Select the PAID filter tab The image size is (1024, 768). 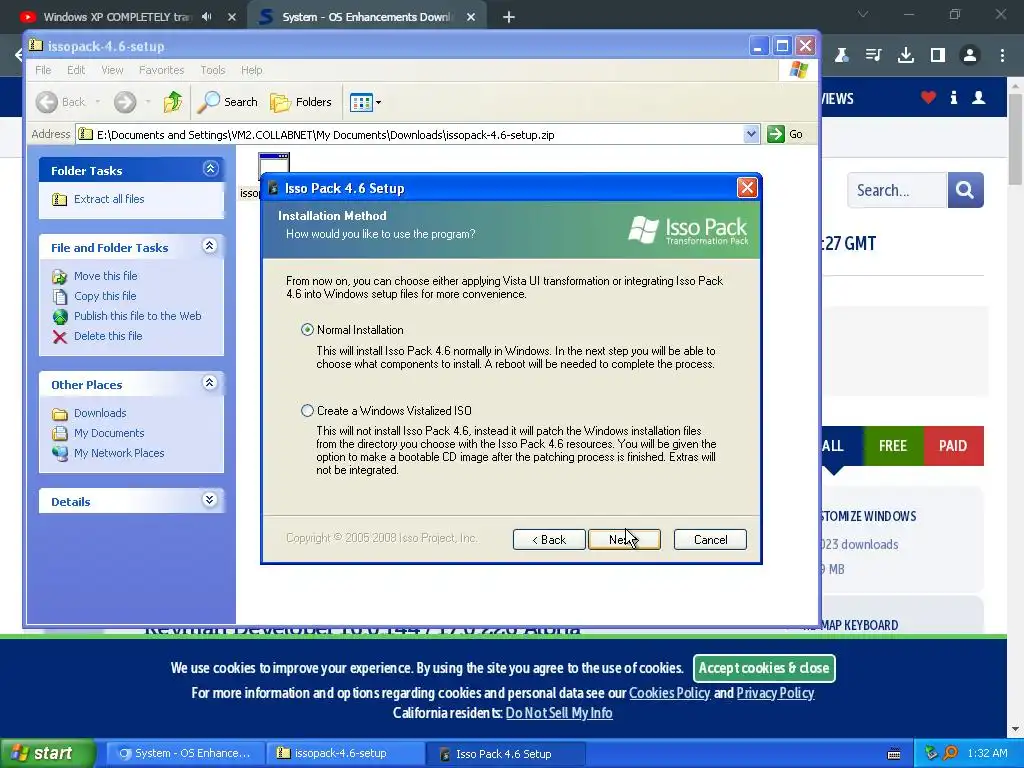[953, 446]
